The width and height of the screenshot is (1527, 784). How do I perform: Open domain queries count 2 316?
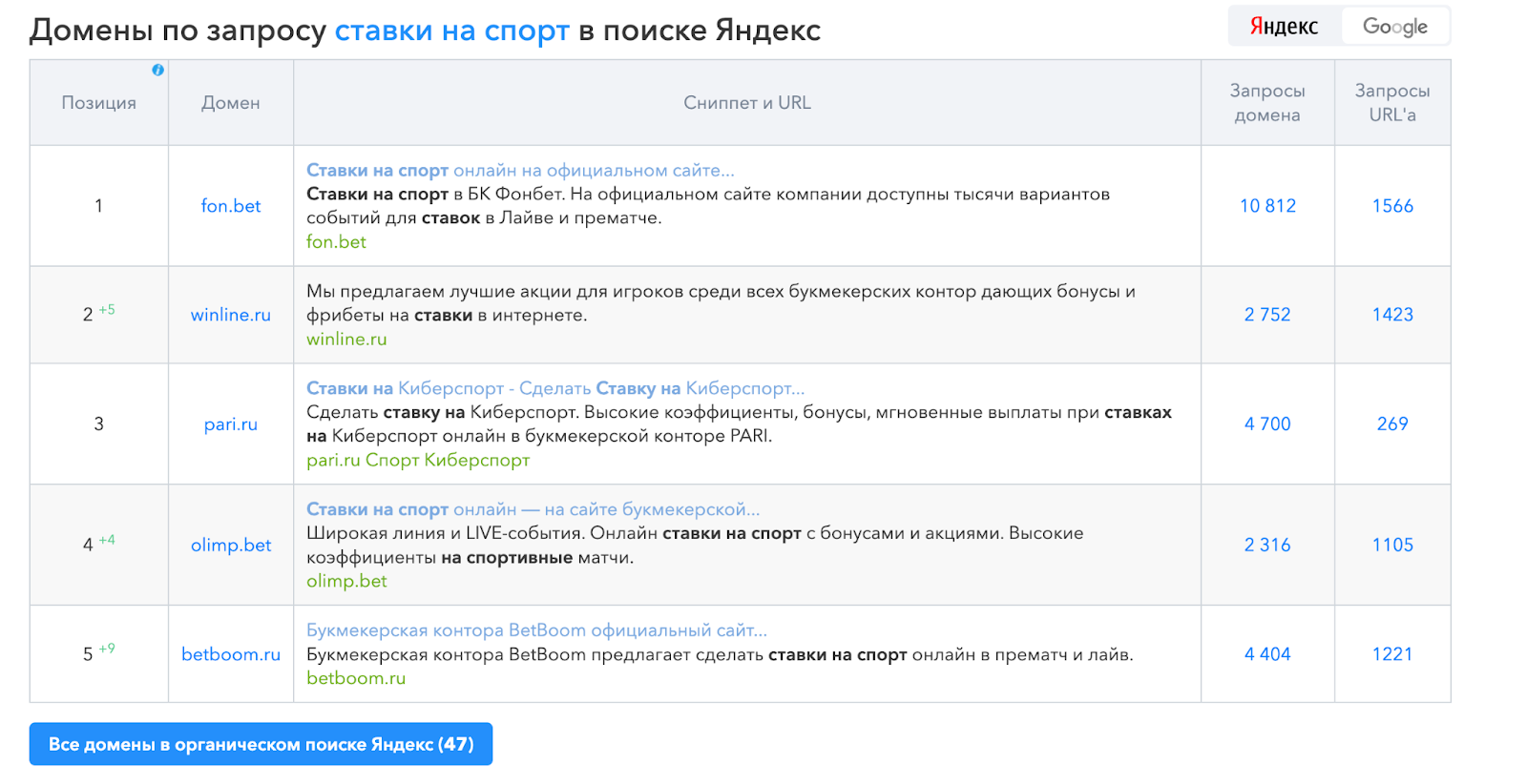coord(1267,546)
